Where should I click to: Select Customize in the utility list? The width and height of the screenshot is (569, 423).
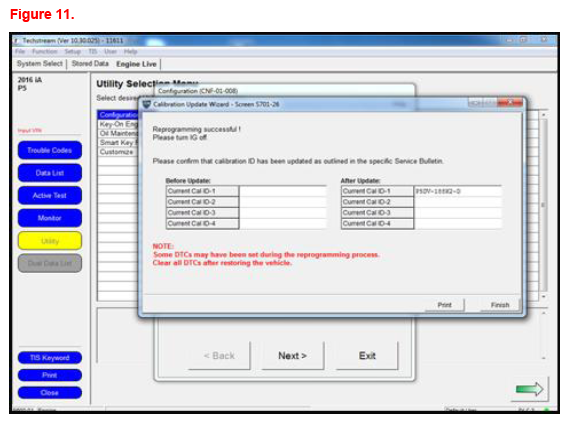coord(117,152)
